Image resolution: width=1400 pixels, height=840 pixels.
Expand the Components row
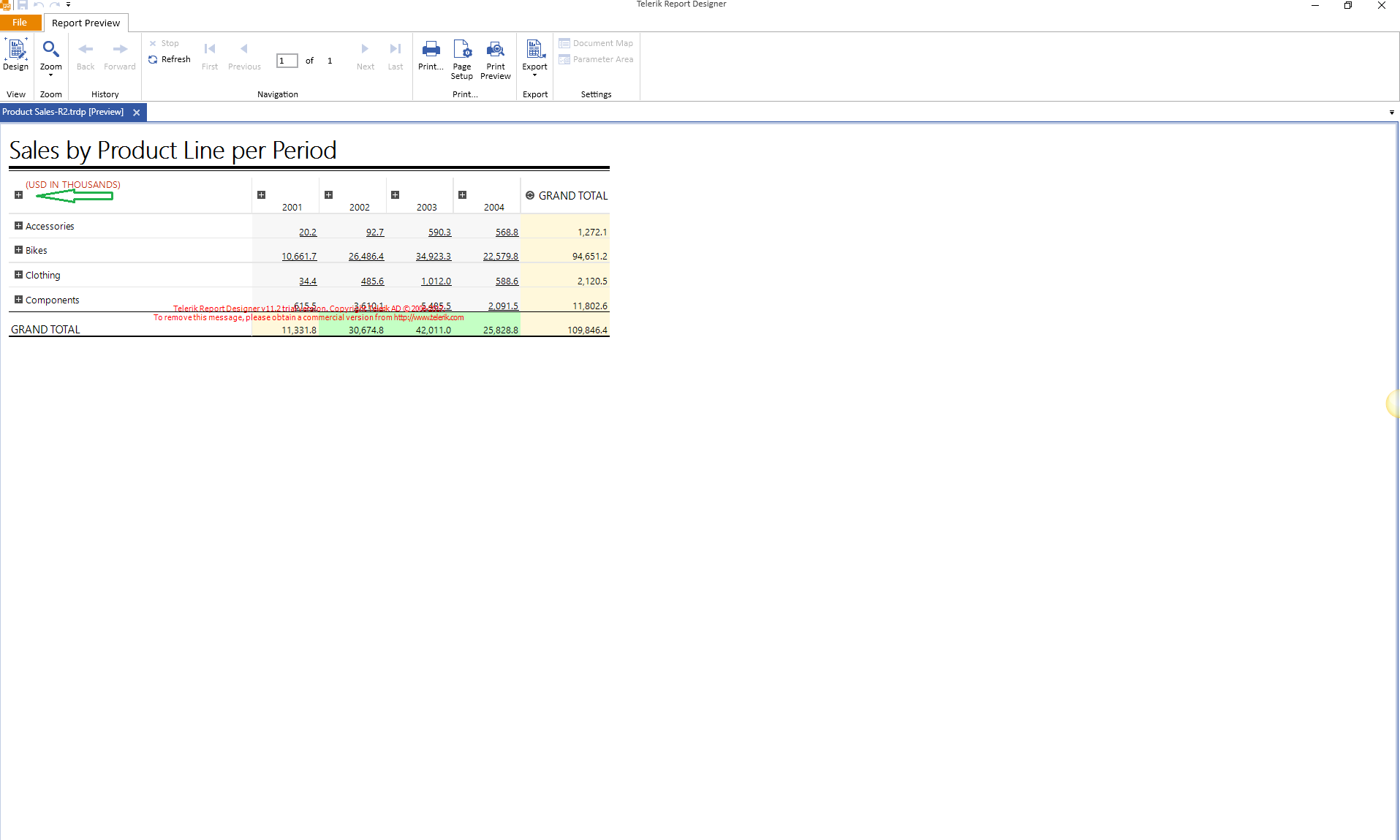point(18,299)
